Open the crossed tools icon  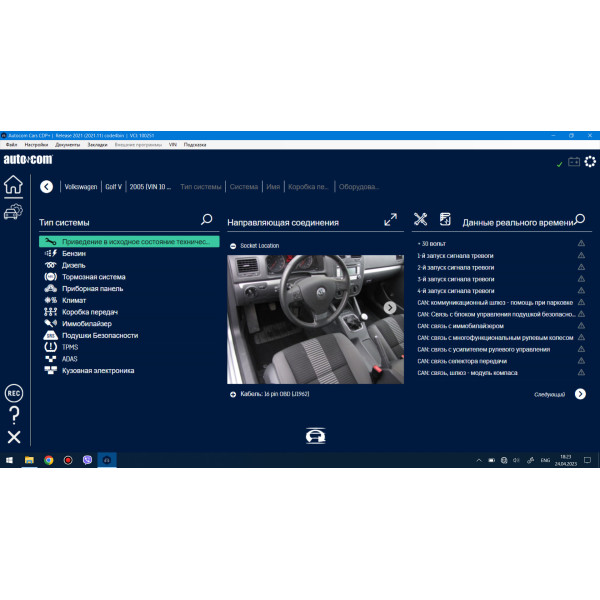click(x=421, y=219)
